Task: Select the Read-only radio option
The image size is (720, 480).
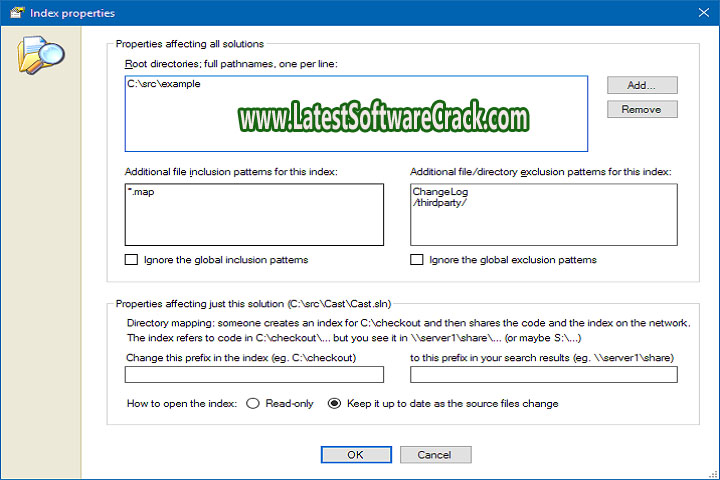Action: coord(253,404)
